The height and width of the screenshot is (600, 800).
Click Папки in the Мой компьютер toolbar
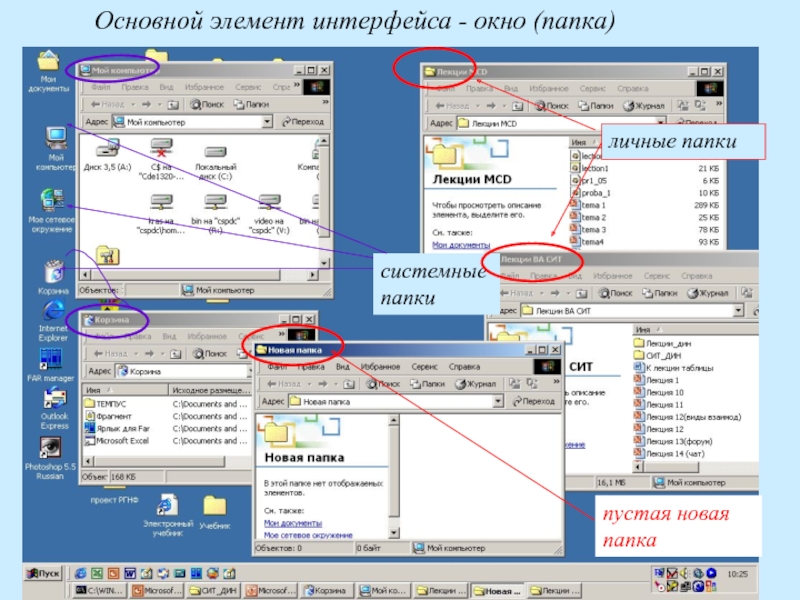[251, 104]
